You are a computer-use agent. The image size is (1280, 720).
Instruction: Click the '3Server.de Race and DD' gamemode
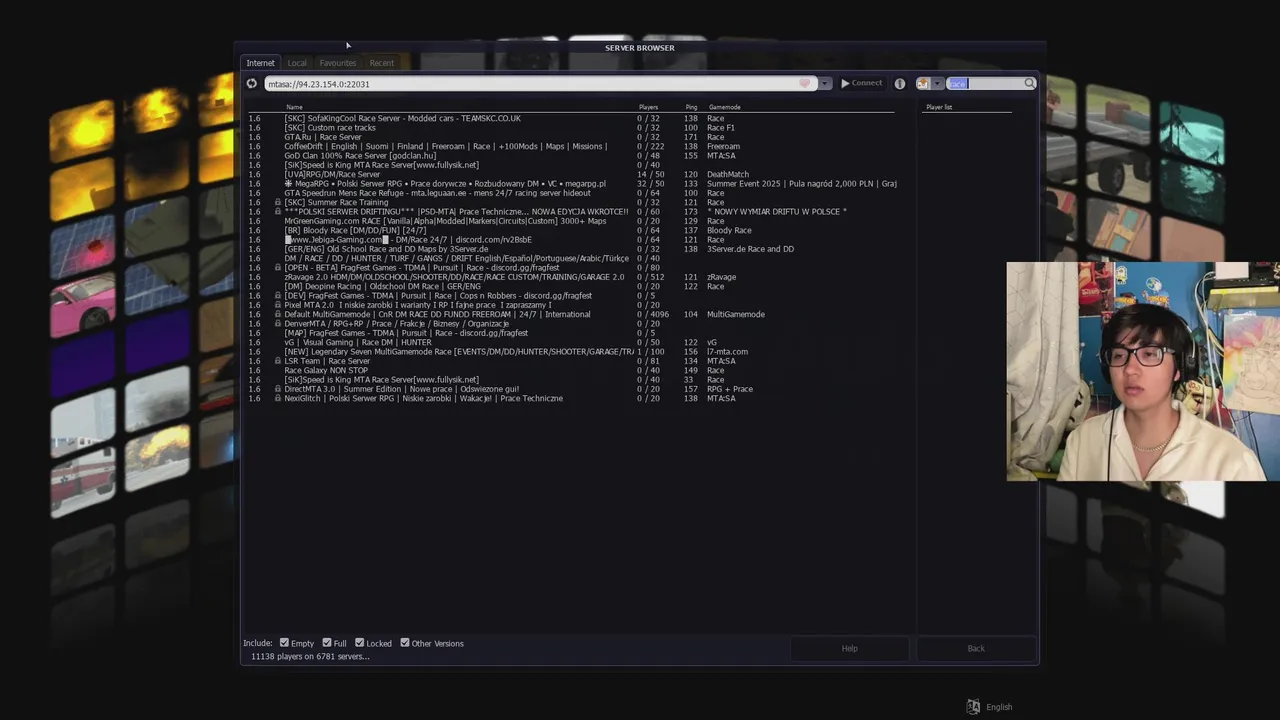tap(750, 249)
